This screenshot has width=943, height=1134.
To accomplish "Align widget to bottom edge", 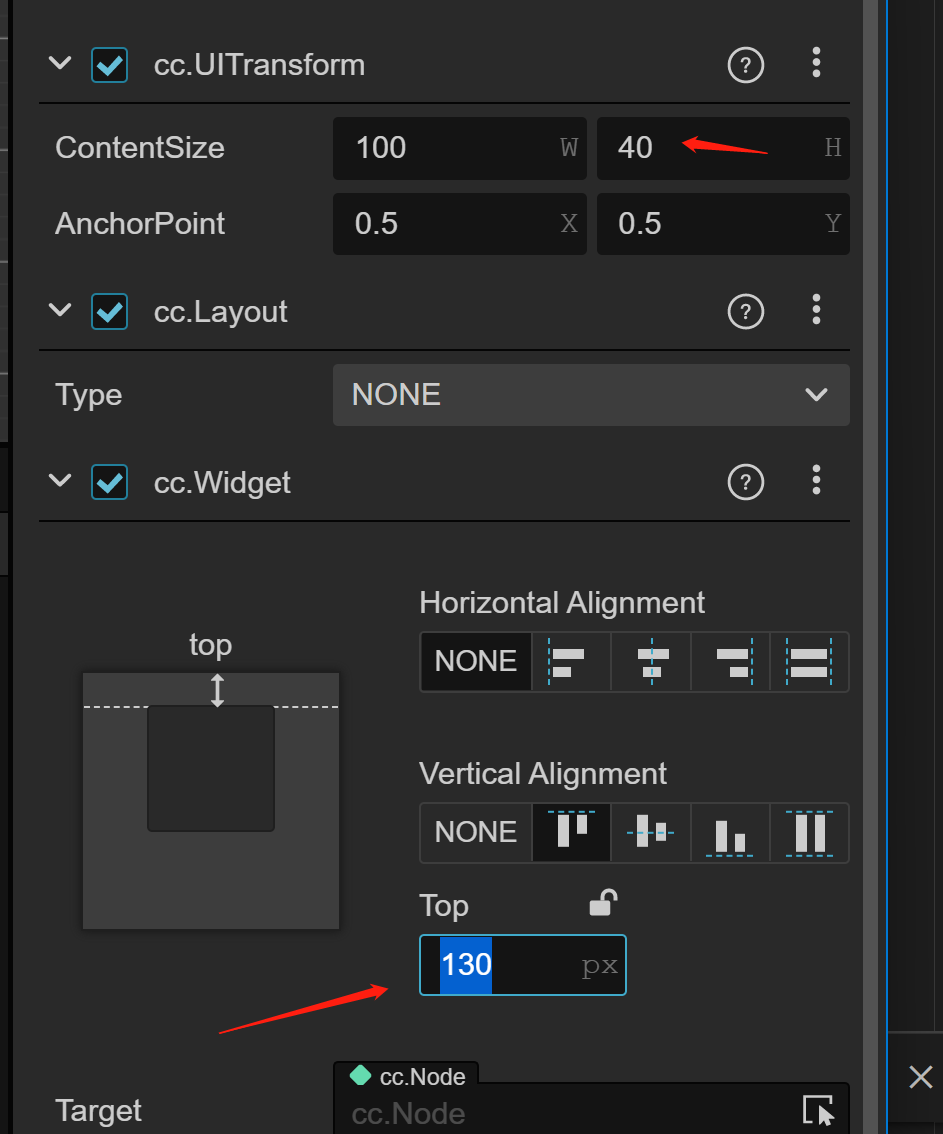I will 730,833.
